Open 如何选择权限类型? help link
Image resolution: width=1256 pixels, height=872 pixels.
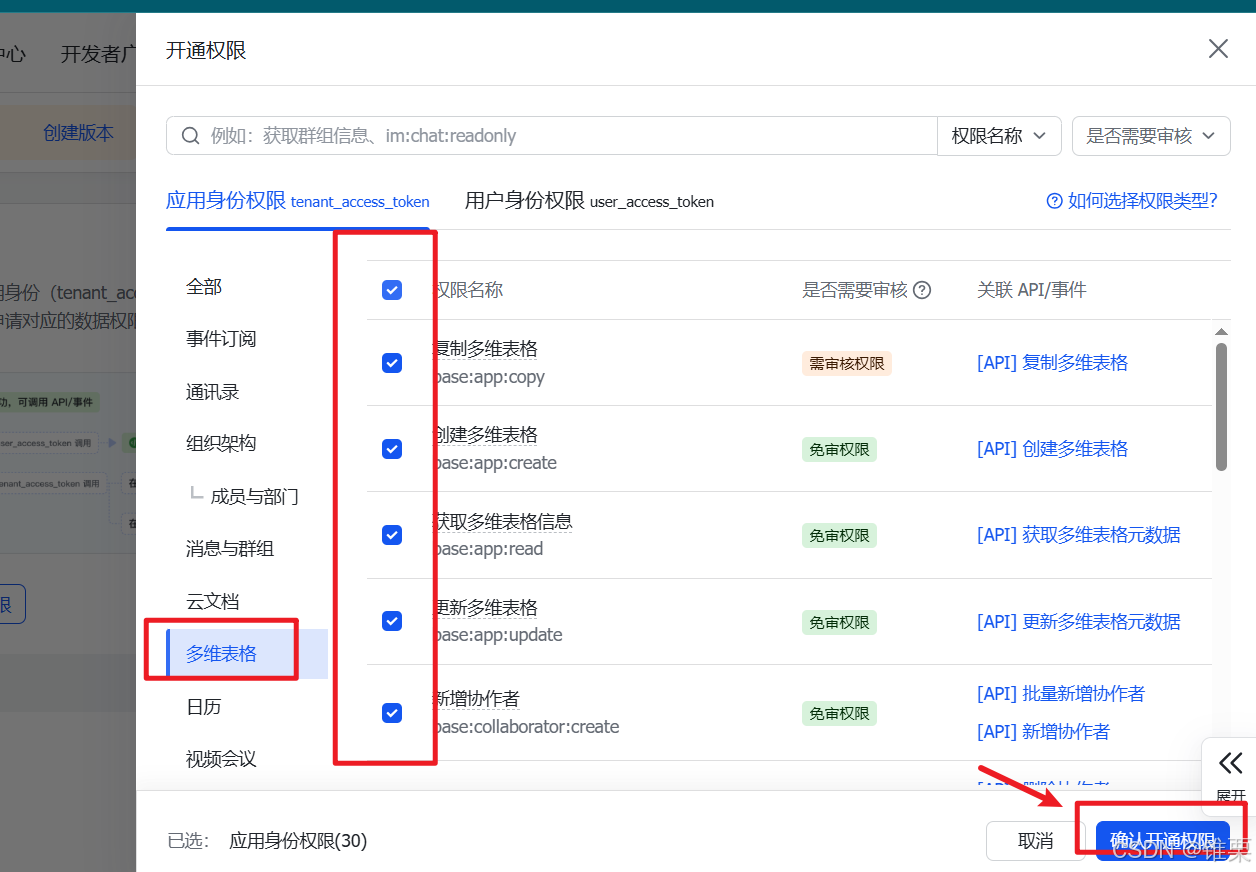(1132, 201)
